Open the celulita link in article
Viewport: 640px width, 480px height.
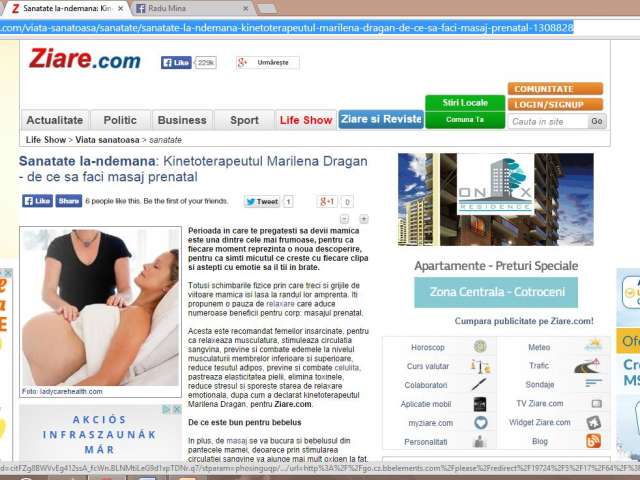pyautogui.click(x=347, y=368)
